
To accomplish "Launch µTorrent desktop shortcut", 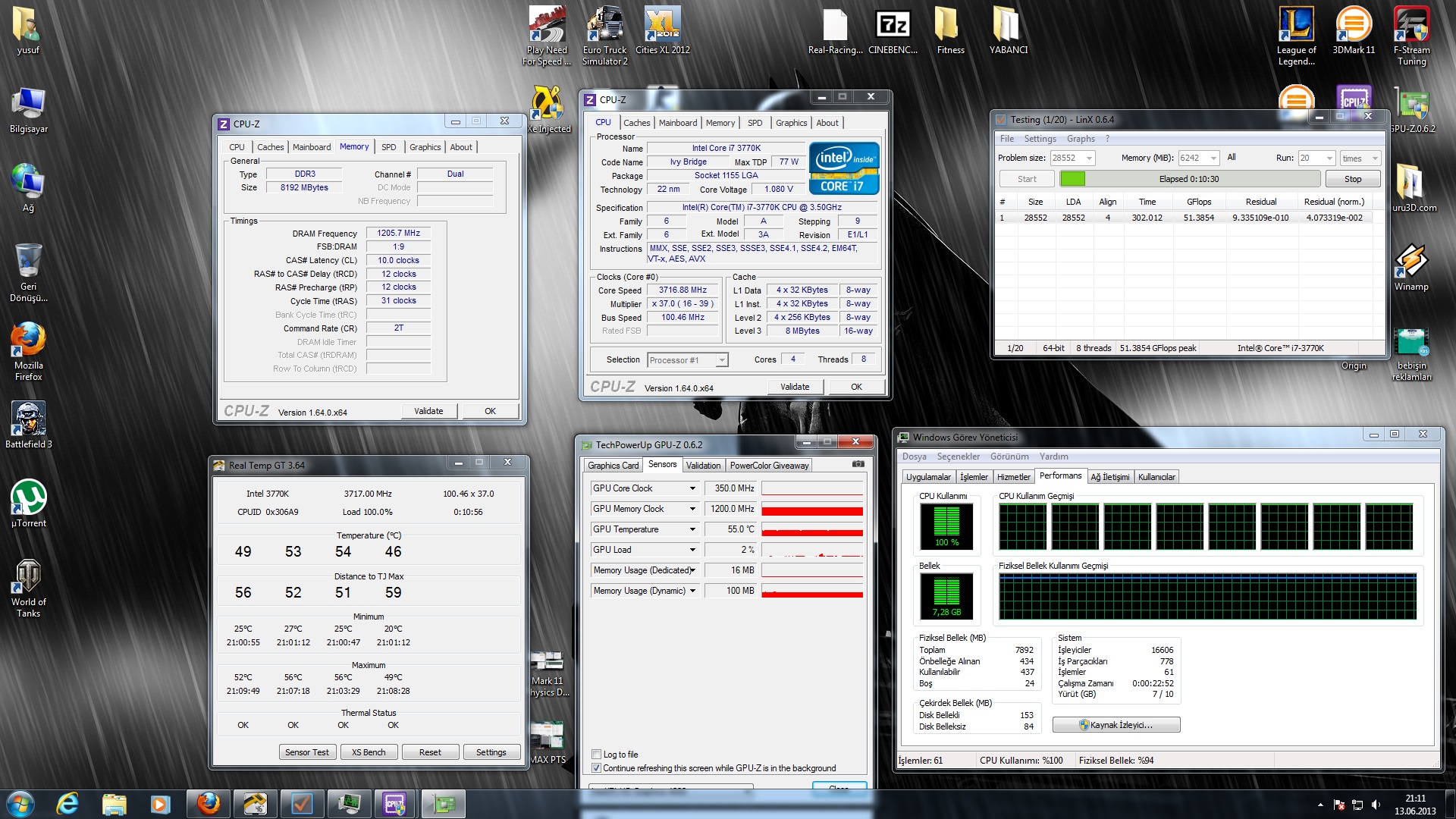I will [28, 504].
